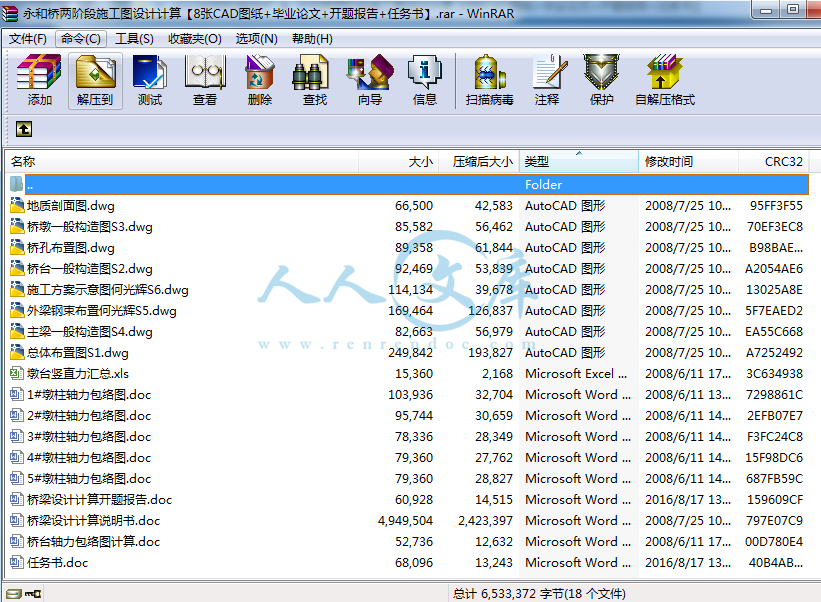
Task: Open the 选项(N) menu
Action: (257, 39)
